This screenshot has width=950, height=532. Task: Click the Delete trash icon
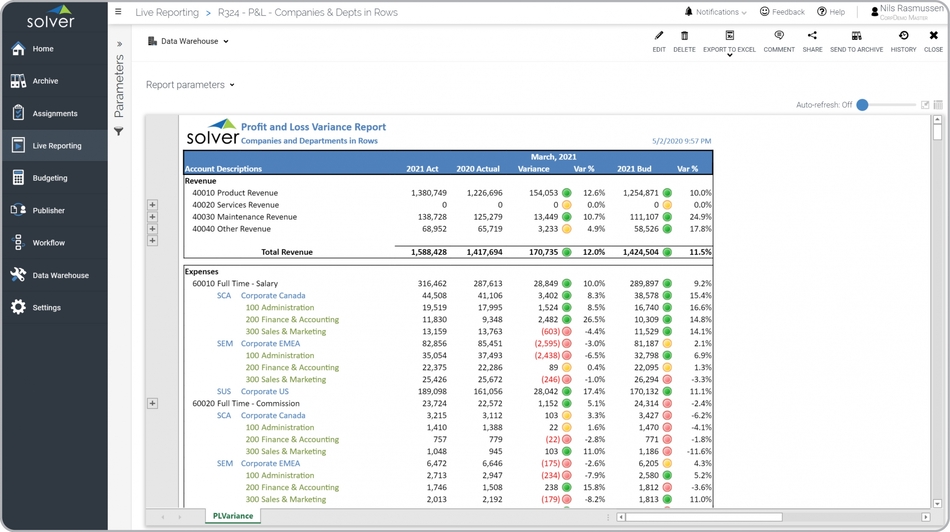684,36
